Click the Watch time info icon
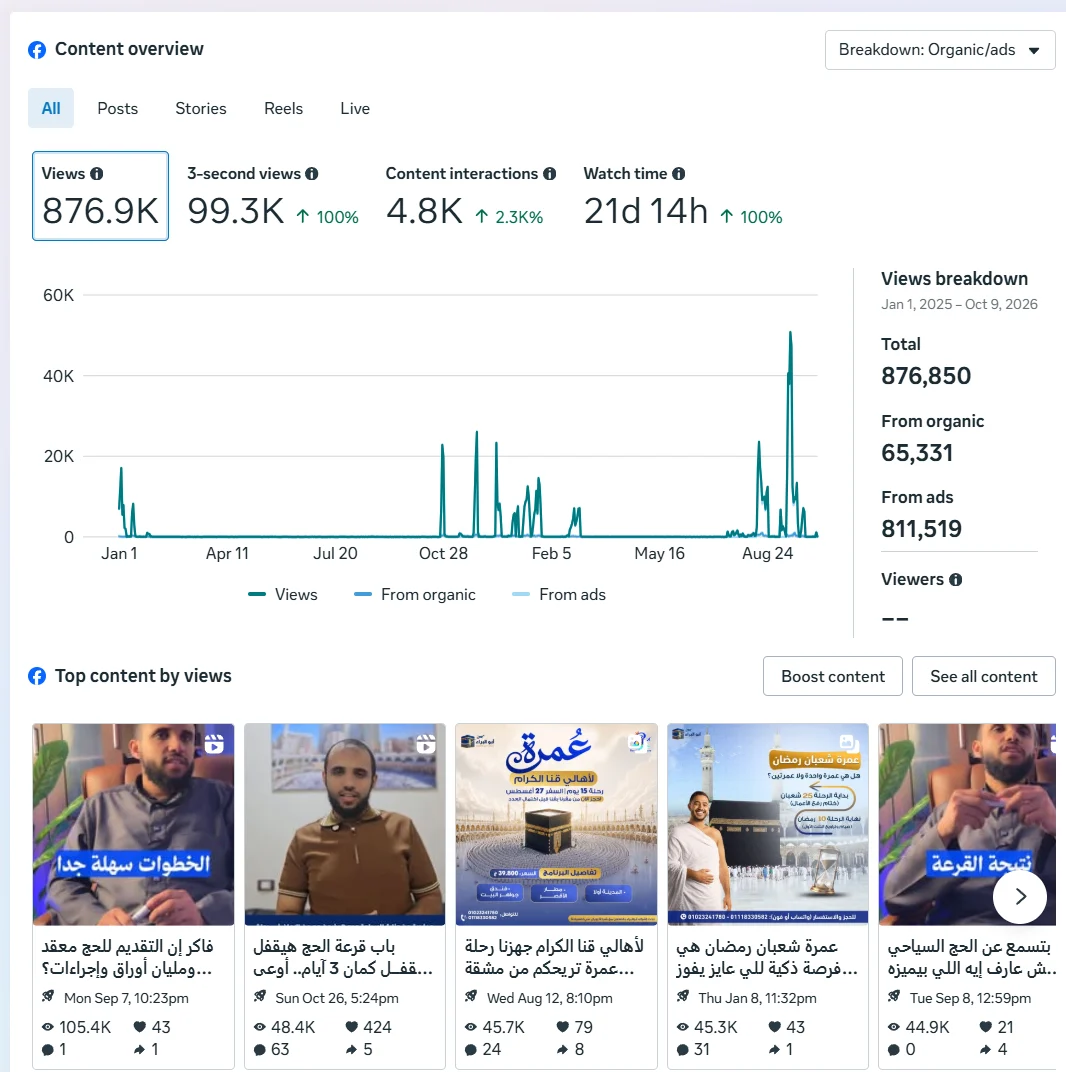The width and height of the screenshot is (1066, 1072). click(678, 174)
